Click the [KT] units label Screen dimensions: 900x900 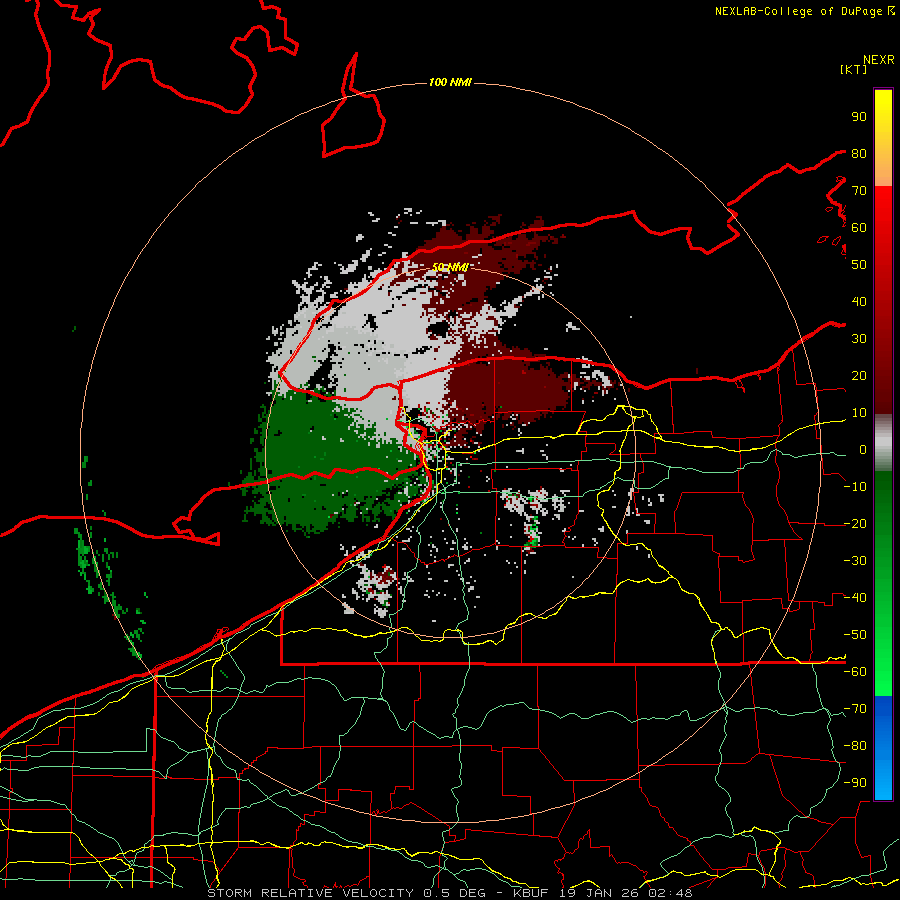click(x=854, y=69)
